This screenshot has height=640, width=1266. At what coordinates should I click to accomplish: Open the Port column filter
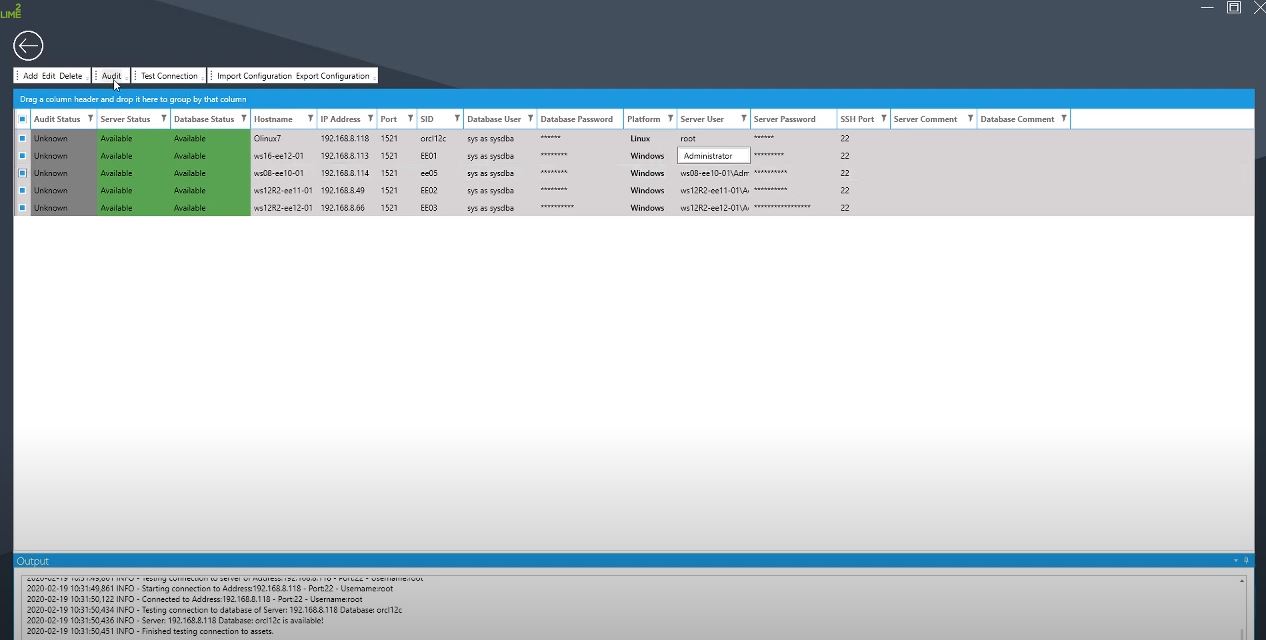click(410, 119)
